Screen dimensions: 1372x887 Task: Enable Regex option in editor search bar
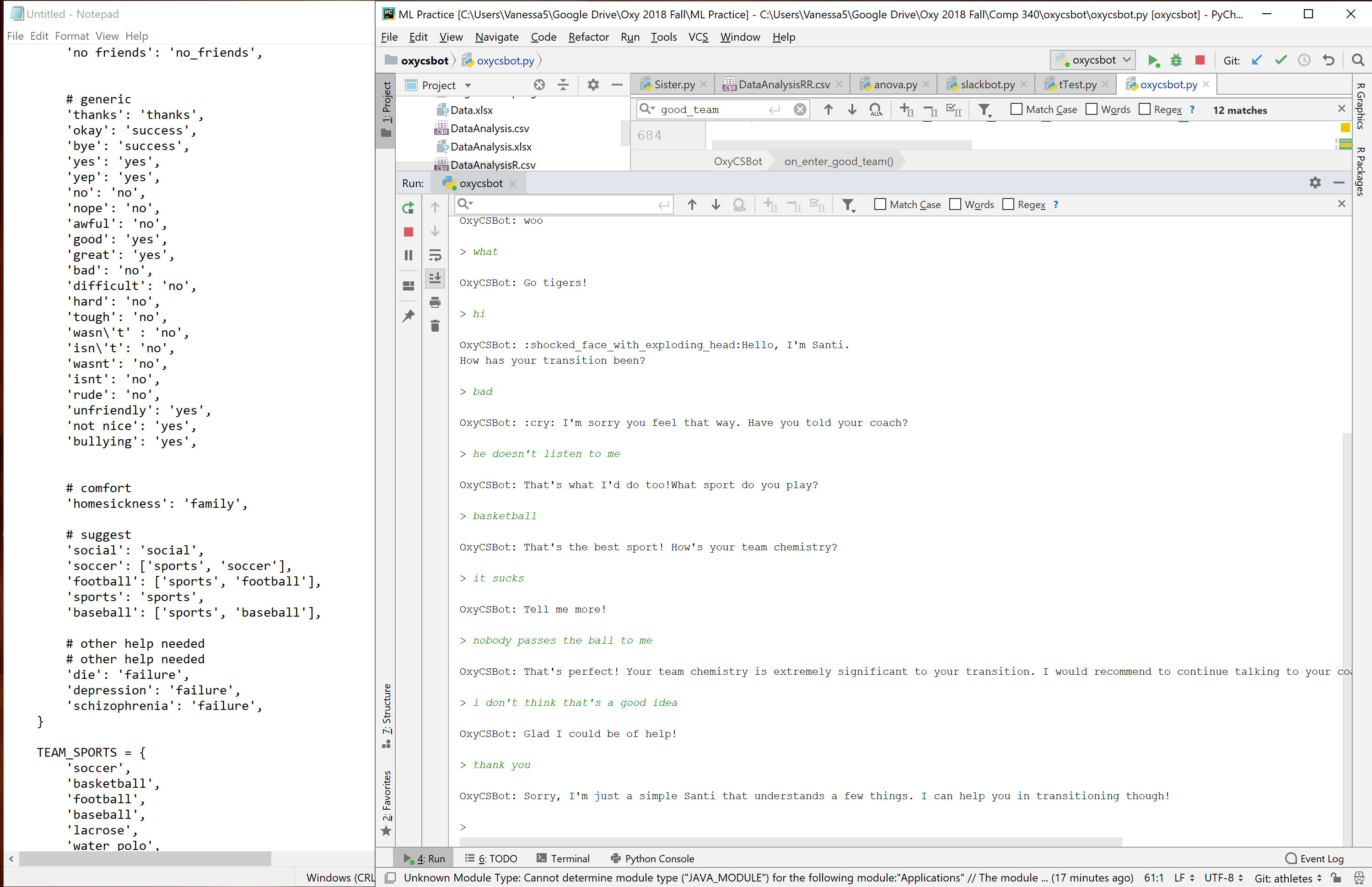coord(1145,109)
